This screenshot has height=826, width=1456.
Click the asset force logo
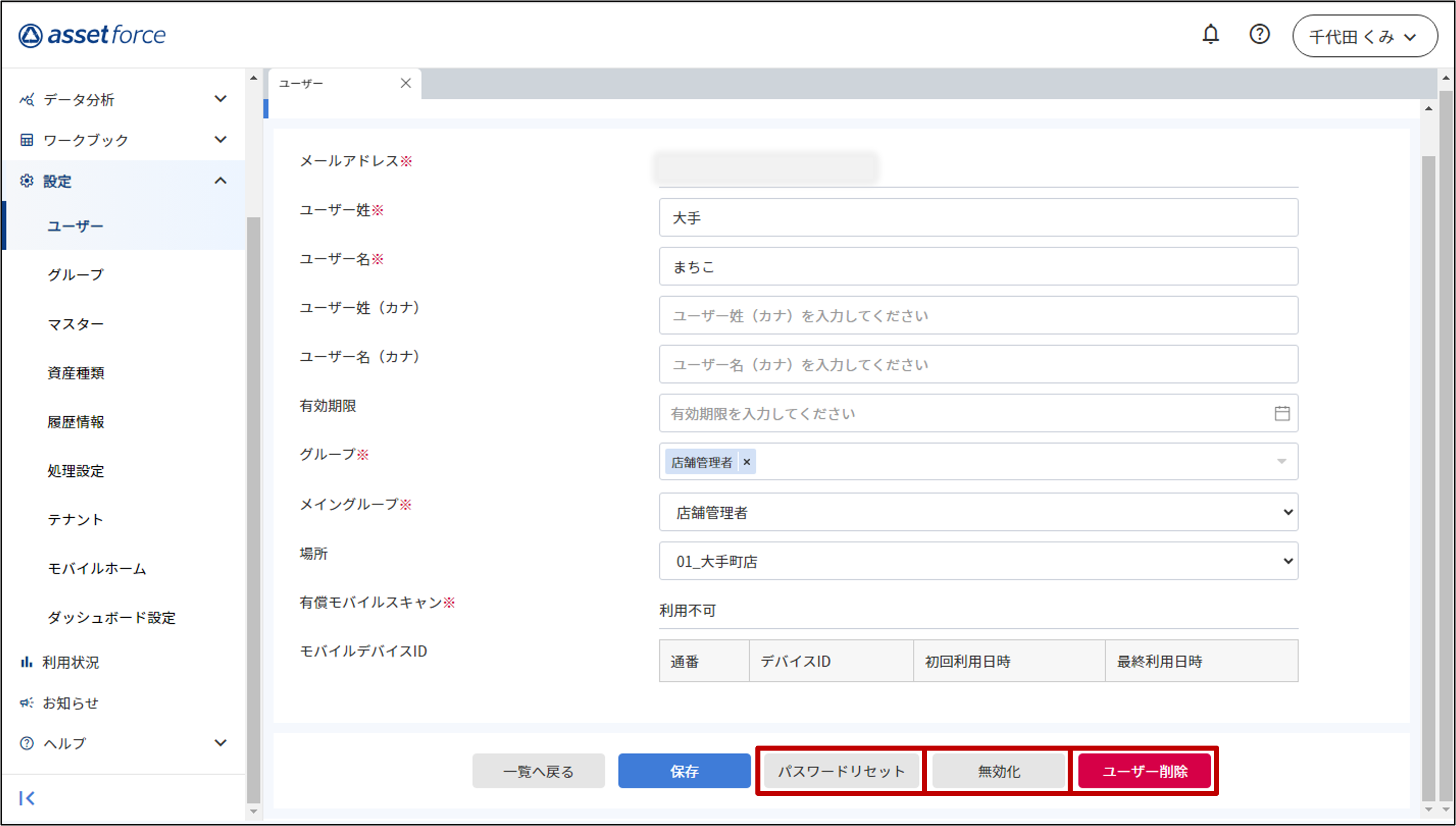(x=92, y=35)
